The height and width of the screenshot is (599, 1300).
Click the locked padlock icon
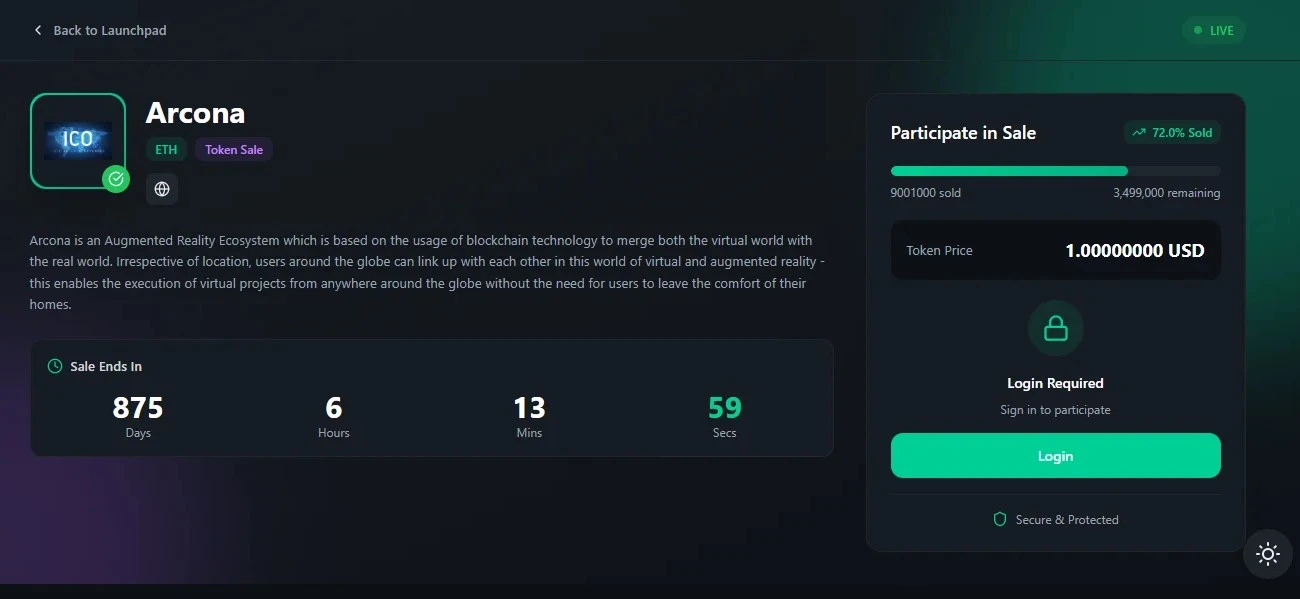point(1055,328)
